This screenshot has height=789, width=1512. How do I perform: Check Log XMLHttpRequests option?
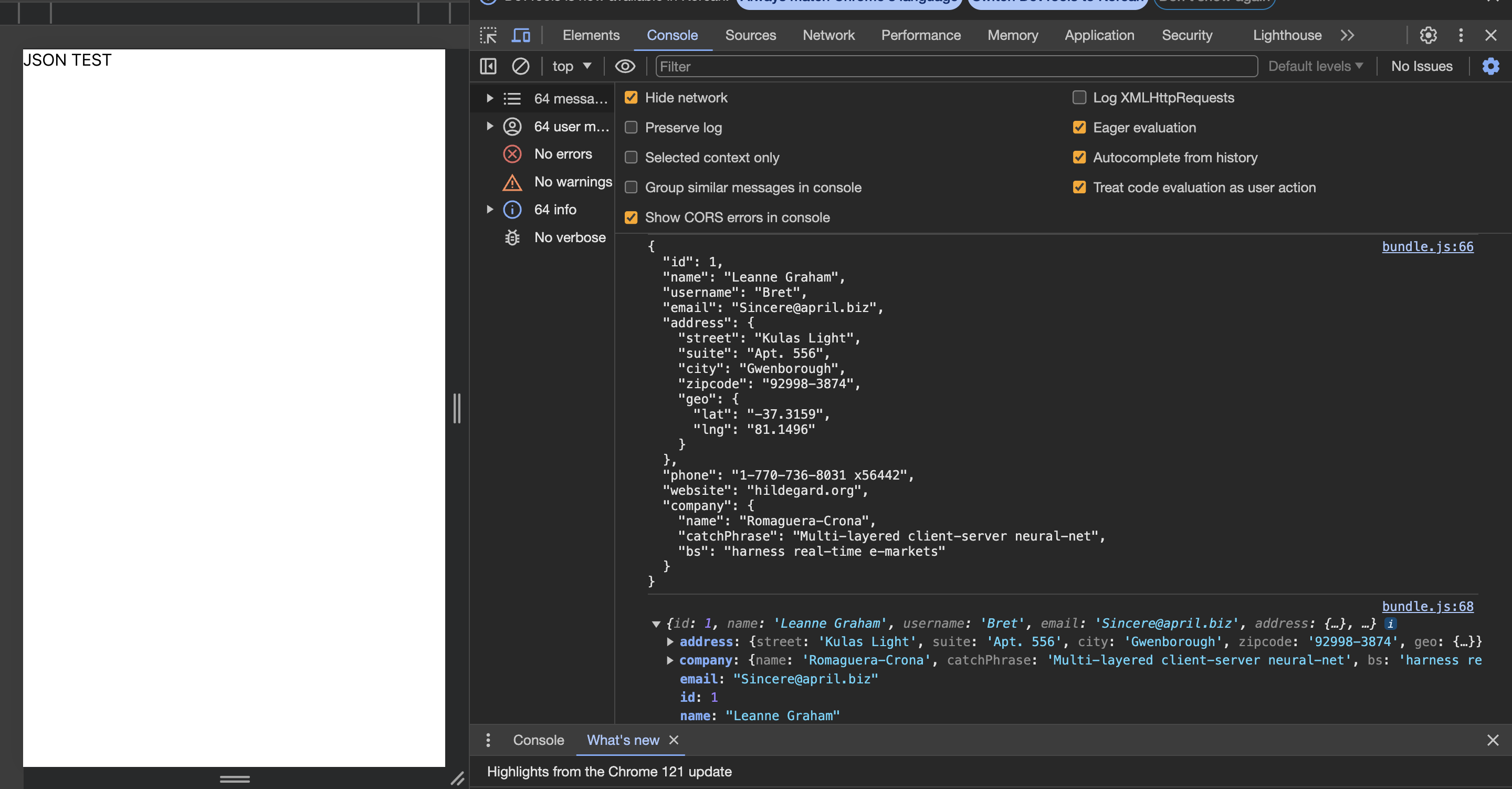[x=1079, y=98]
